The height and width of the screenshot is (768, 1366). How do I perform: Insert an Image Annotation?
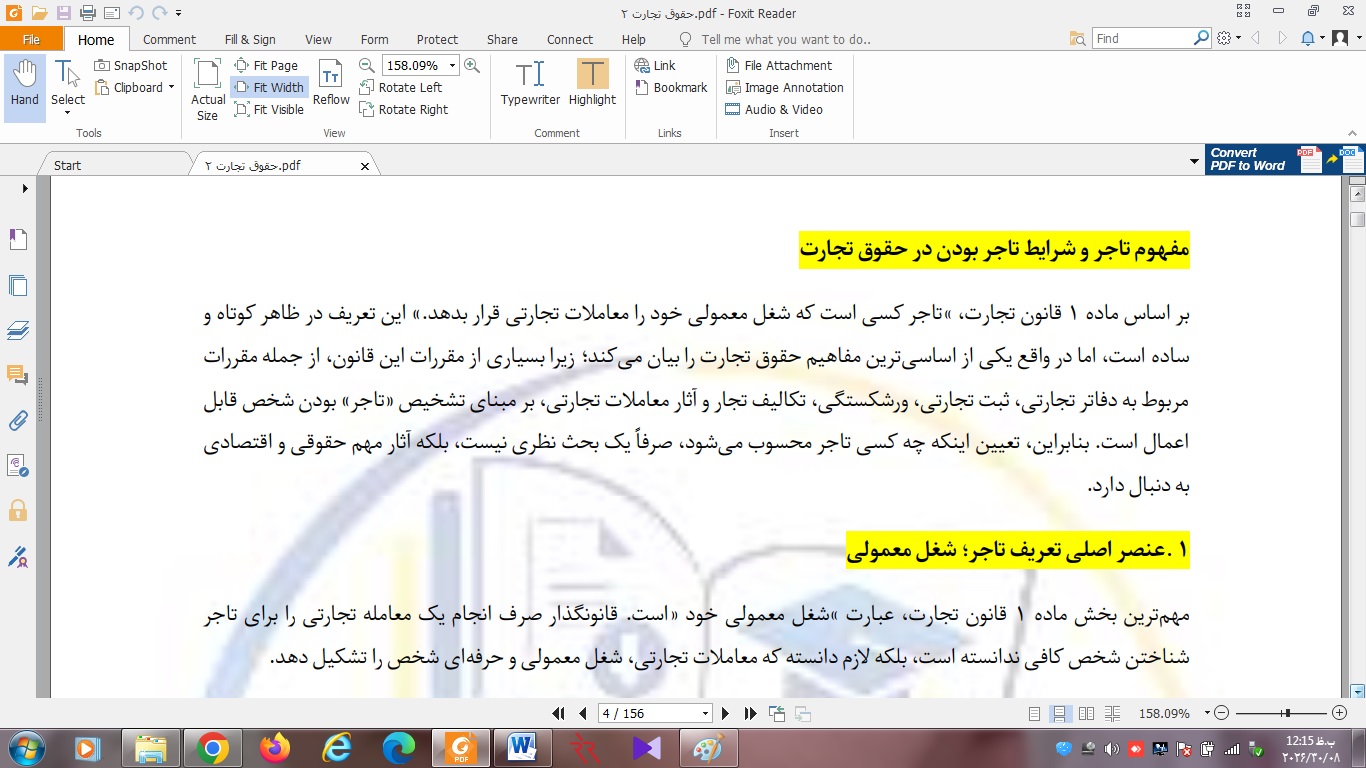784,88
